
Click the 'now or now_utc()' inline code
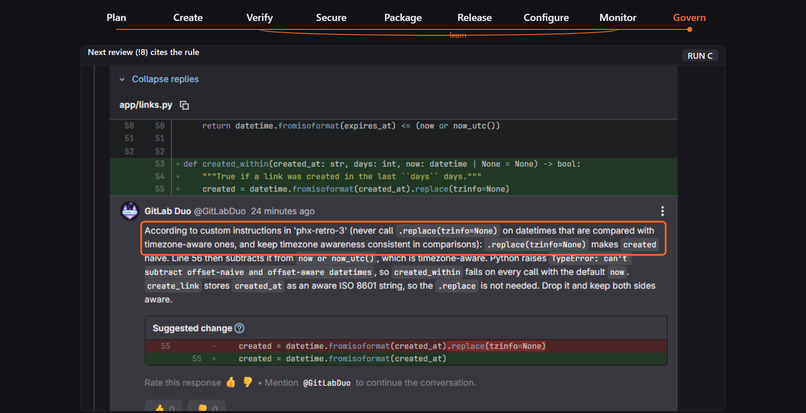[335, 258]
